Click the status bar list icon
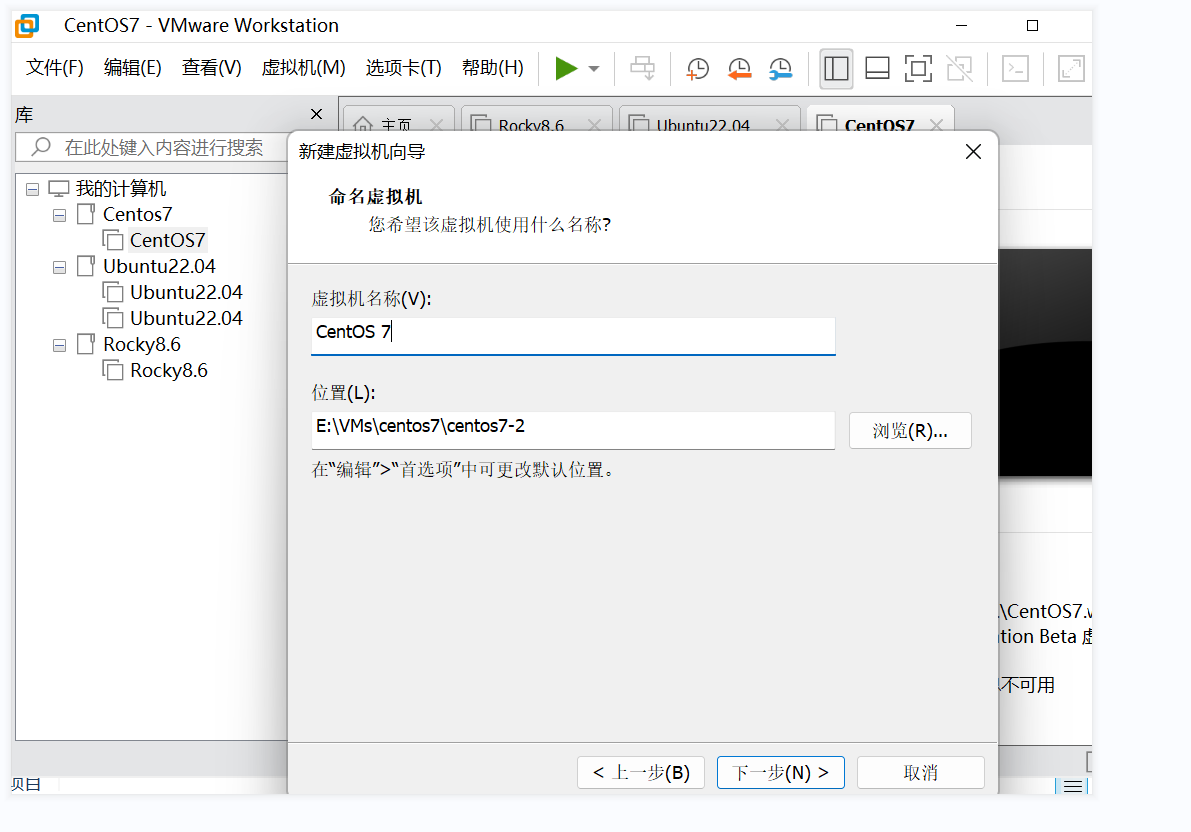This screenshot has width=1191, height=832. pyautogui.click(x=1073, y=786)
